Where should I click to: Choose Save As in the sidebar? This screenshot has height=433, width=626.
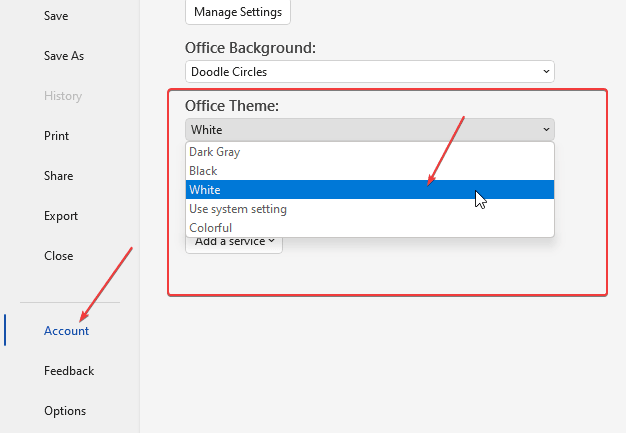coord(64,56)
